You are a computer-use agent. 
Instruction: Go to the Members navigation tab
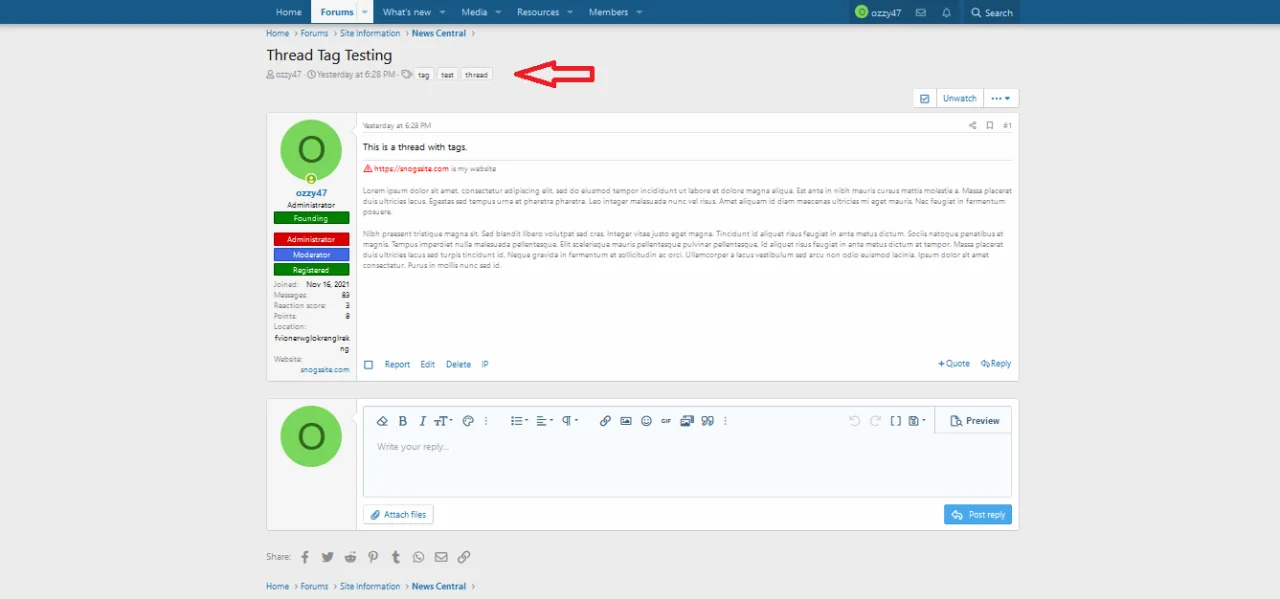click(x=608, y=12)
